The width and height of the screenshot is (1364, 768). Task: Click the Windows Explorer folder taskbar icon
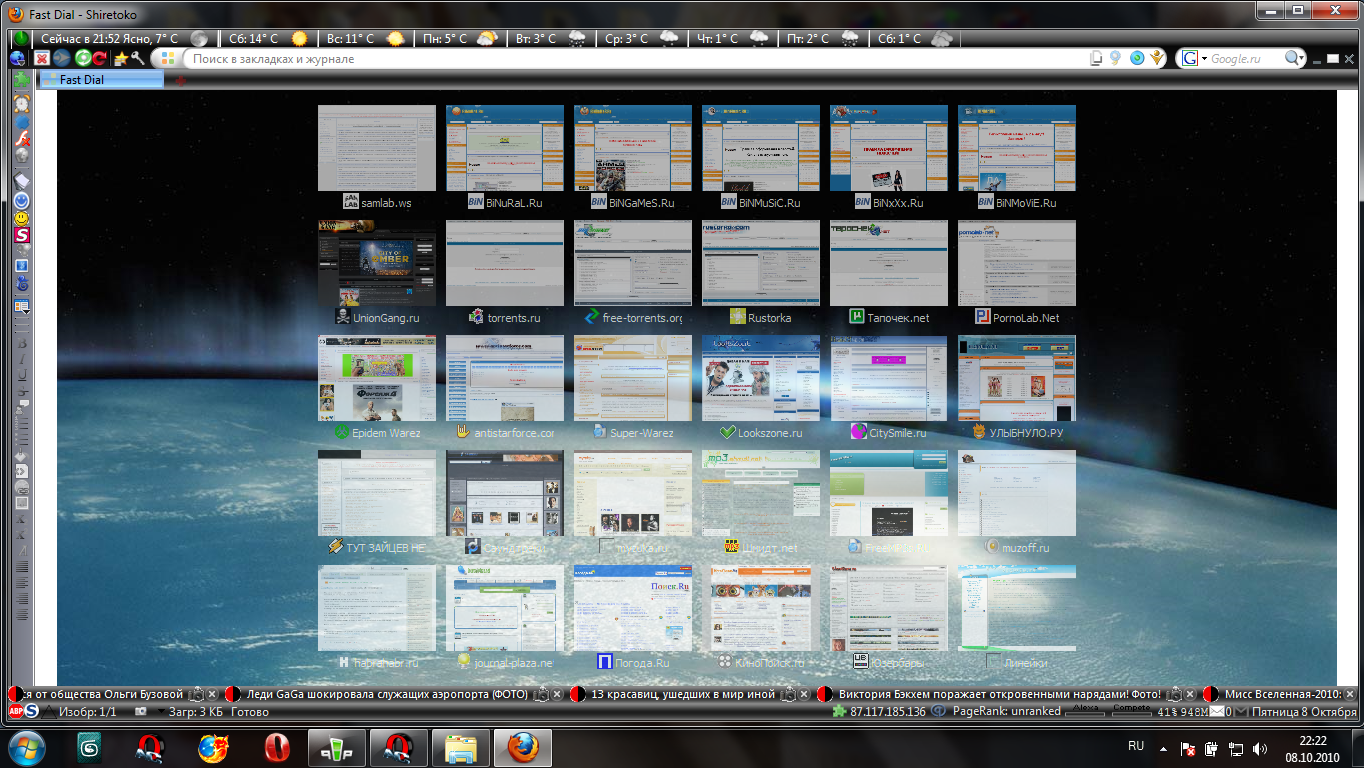pos(461,748)
